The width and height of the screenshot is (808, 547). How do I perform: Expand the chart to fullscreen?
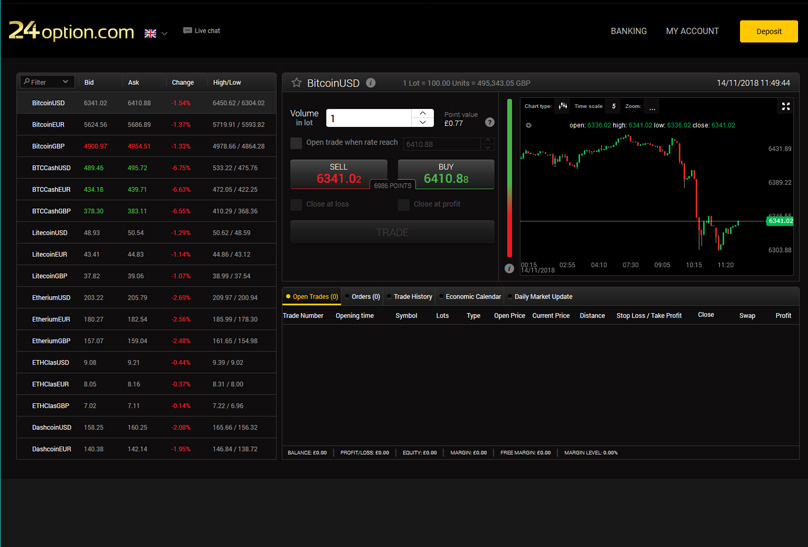point(785,106)
